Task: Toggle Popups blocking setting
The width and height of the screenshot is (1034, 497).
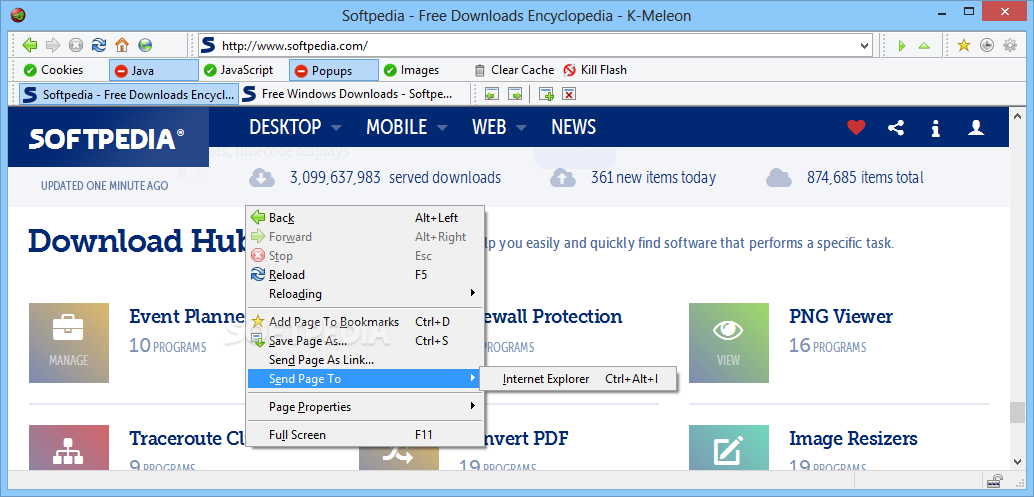Action: pyautogui.click(x=334, y=71)
